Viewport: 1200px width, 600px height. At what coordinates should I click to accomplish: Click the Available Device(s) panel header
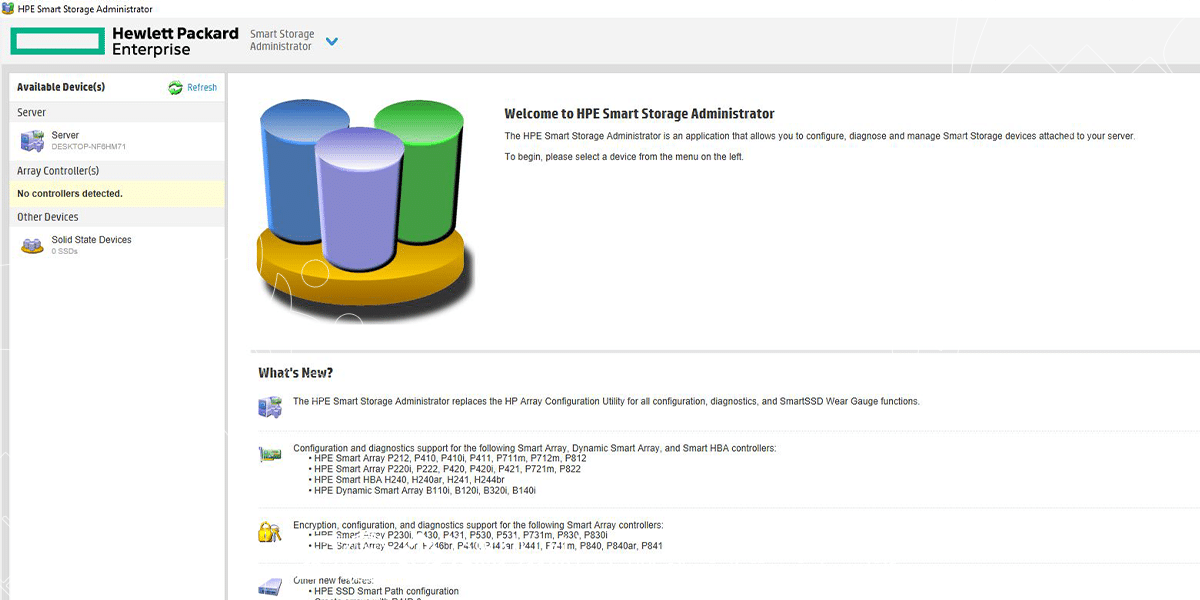(x=61, y=87)
